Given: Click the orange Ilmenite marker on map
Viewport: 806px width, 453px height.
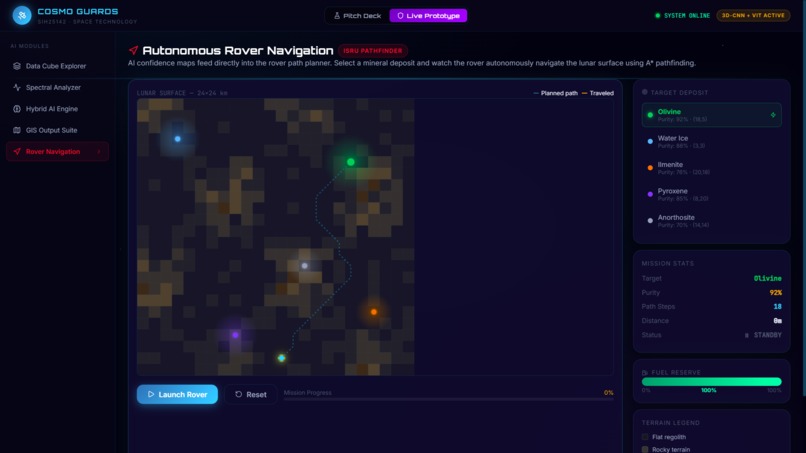Looking at the screenshot, I should 374,312.
